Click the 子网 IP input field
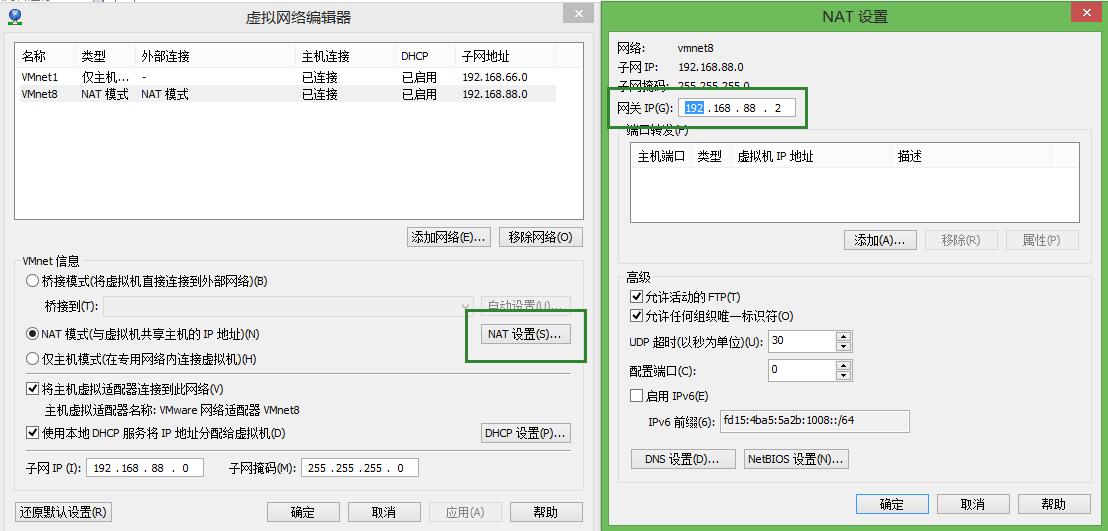This screenshot has width=1108, height=531. tap(145, 468)
